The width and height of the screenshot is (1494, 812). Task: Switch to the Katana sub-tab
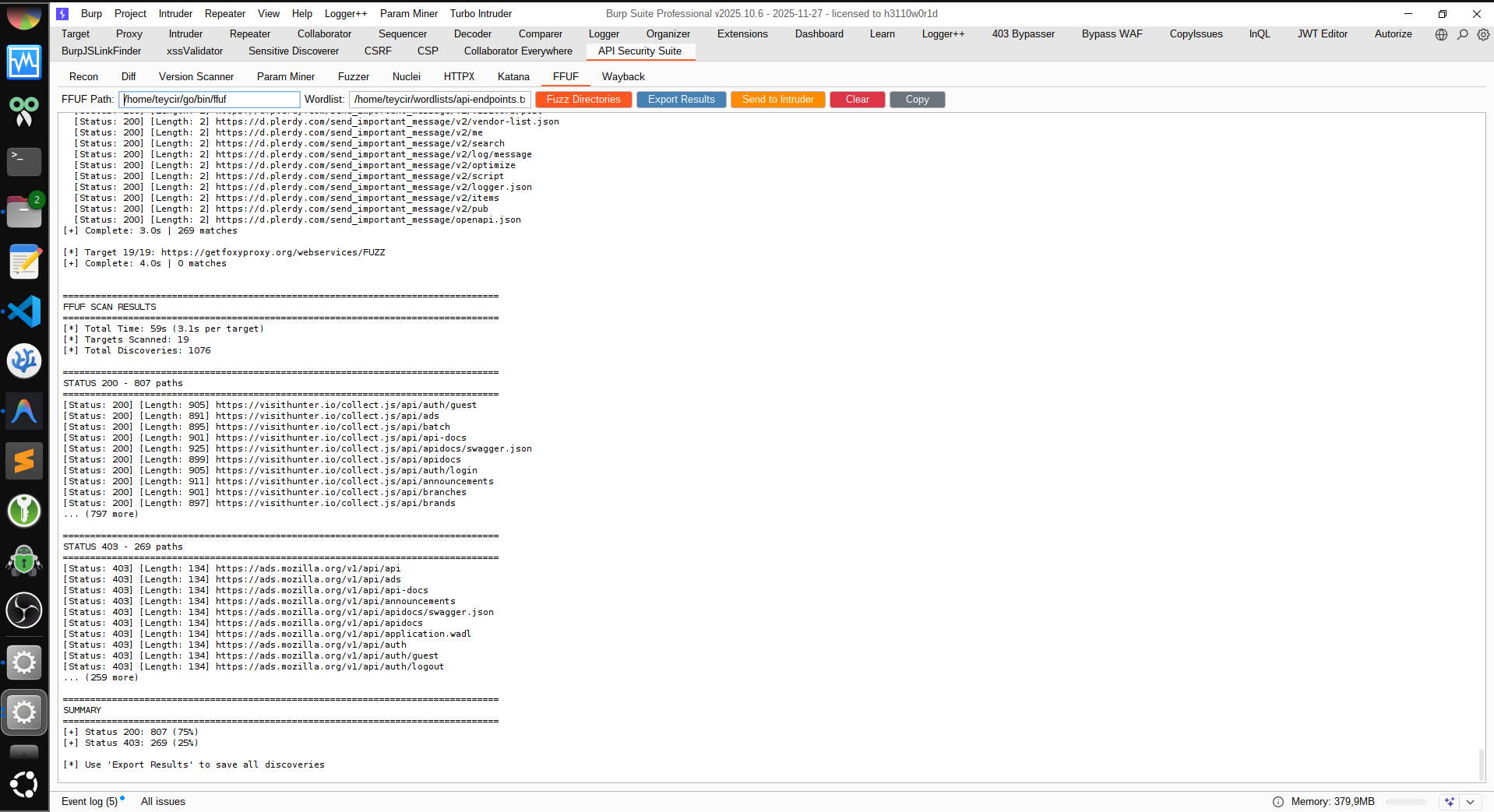(513, 76)
